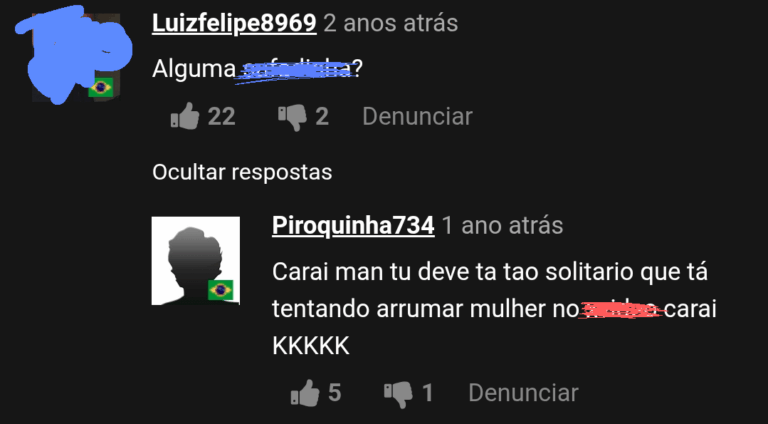Click the like count 5 on reply
768x424 pixels.
(x=335, y=393)
